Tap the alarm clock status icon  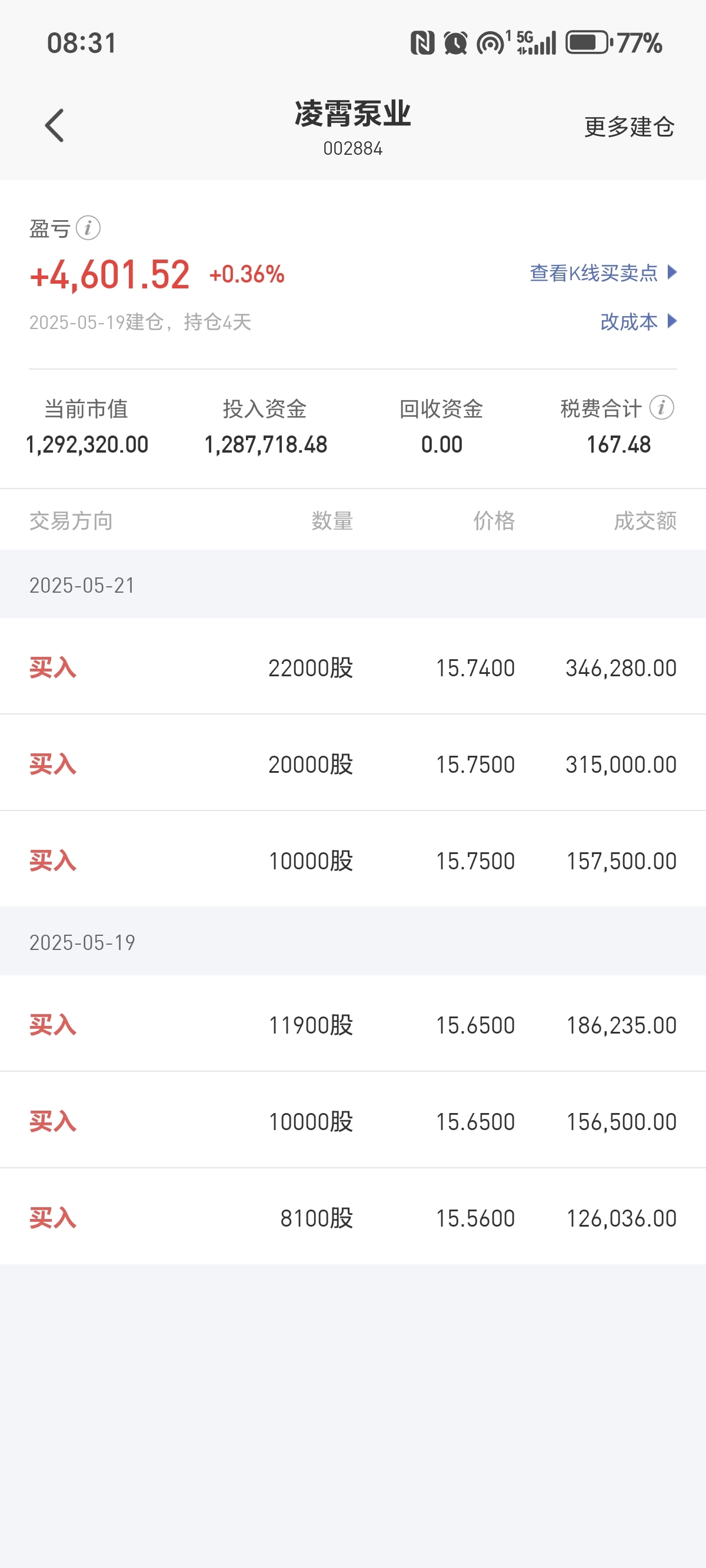point(455,43)
